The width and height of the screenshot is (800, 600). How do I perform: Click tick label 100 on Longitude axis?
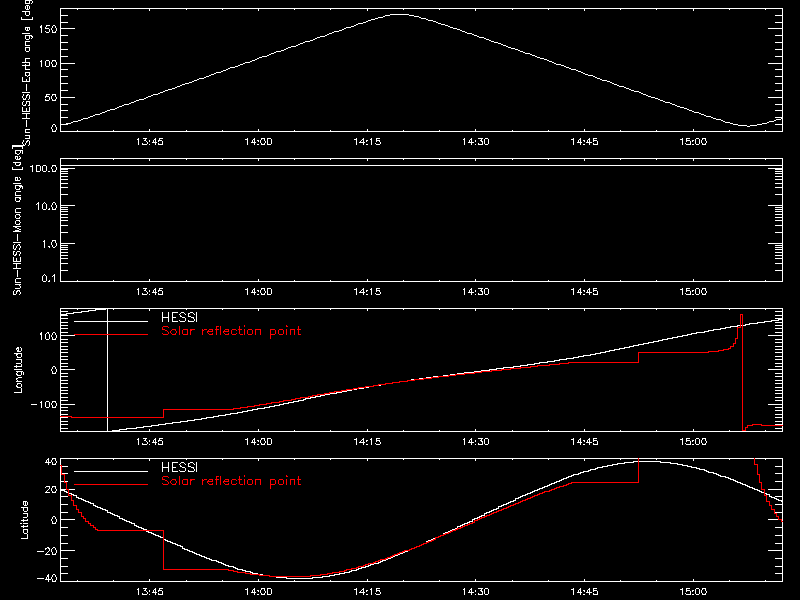pos(48,336)
